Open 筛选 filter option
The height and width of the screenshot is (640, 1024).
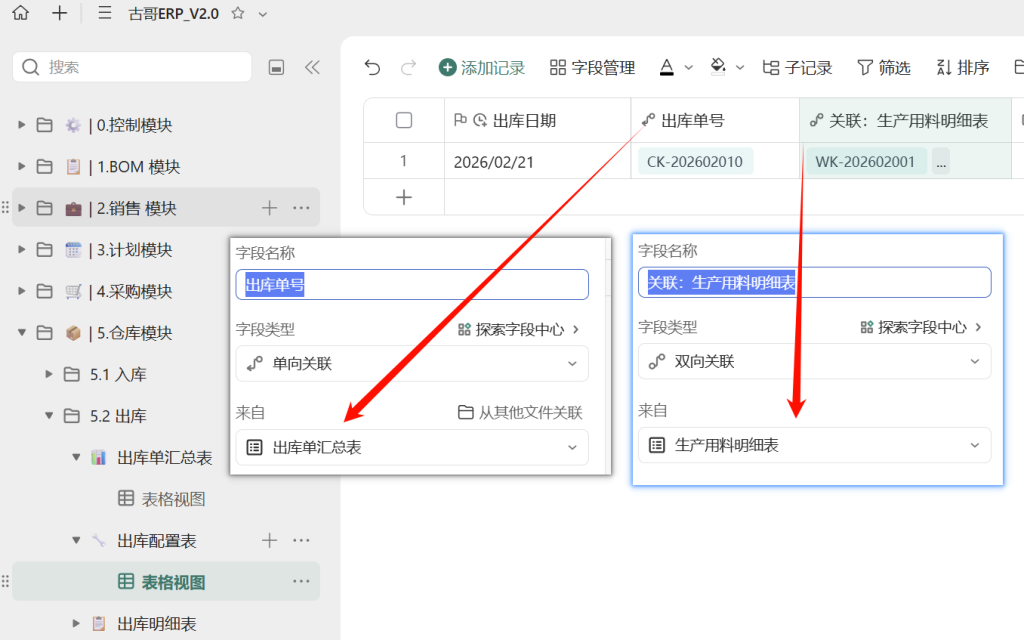884,67
